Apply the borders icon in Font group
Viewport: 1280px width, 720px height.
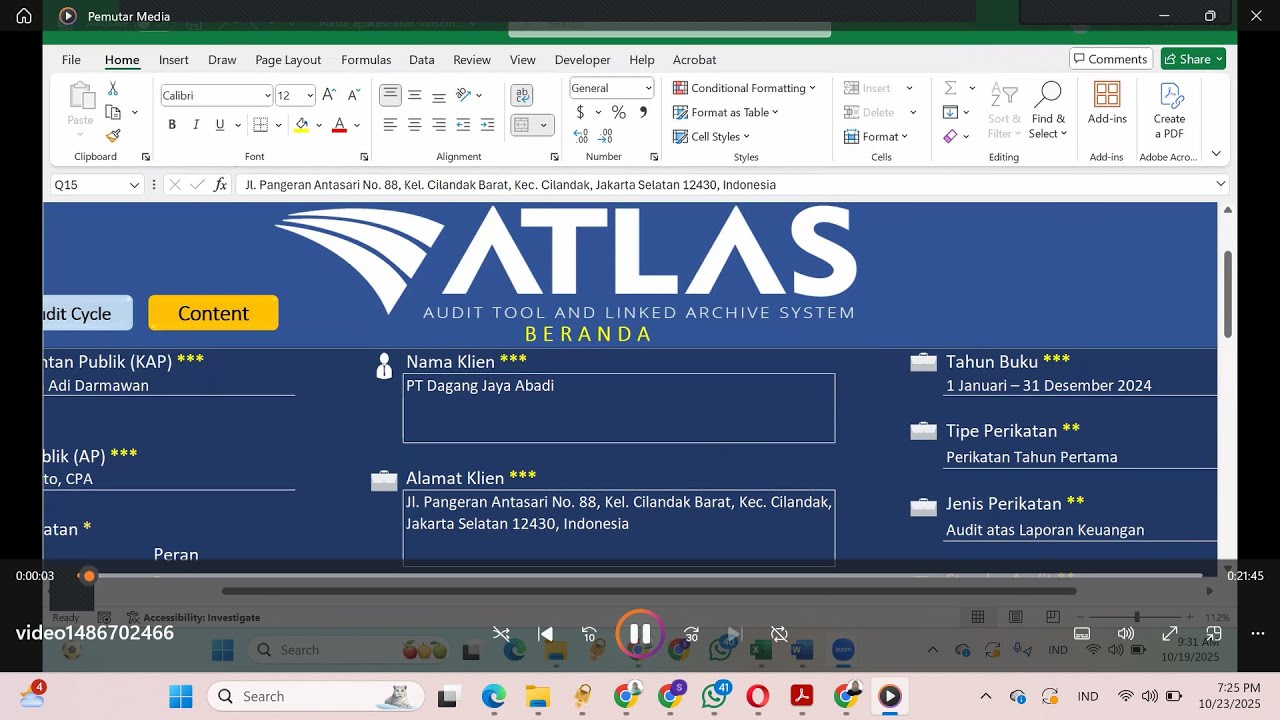click(x=260, y=125)
